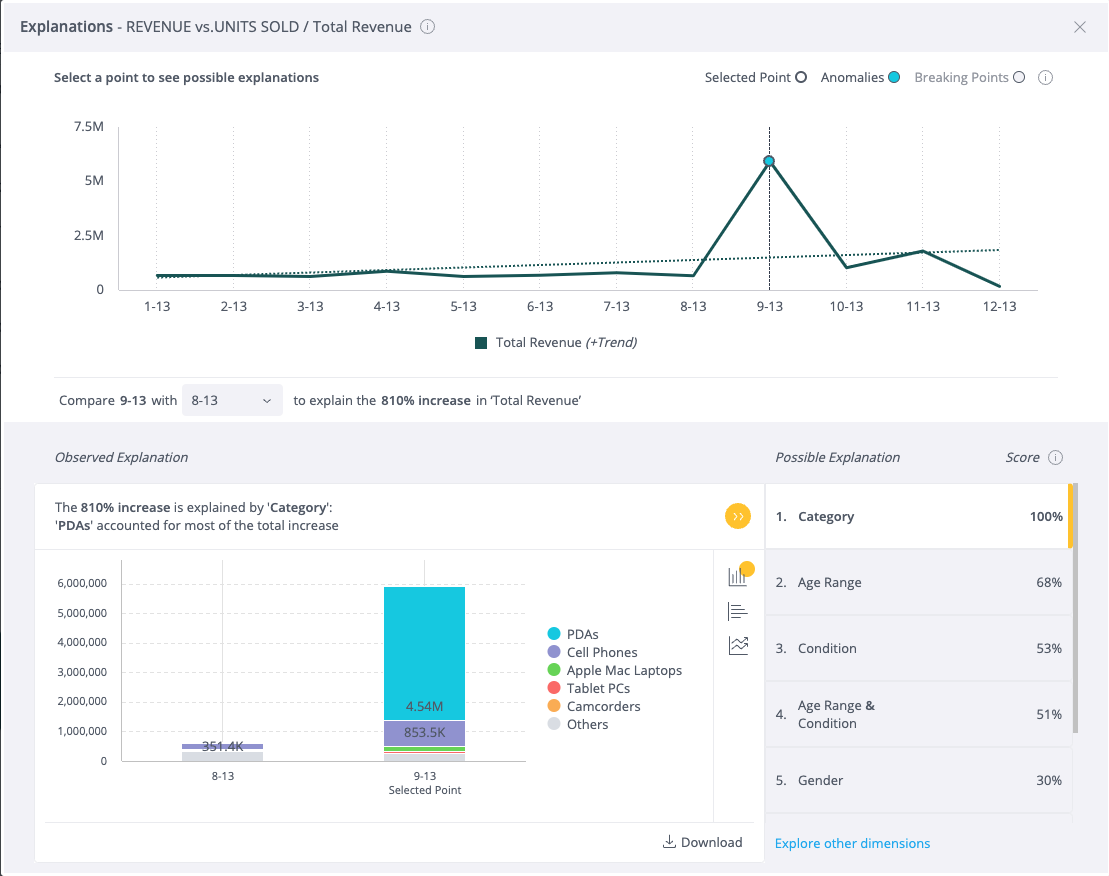The image size is (1109, 876).
Task: Open info icon next to Breaking Points
Action: (1045, 78)
